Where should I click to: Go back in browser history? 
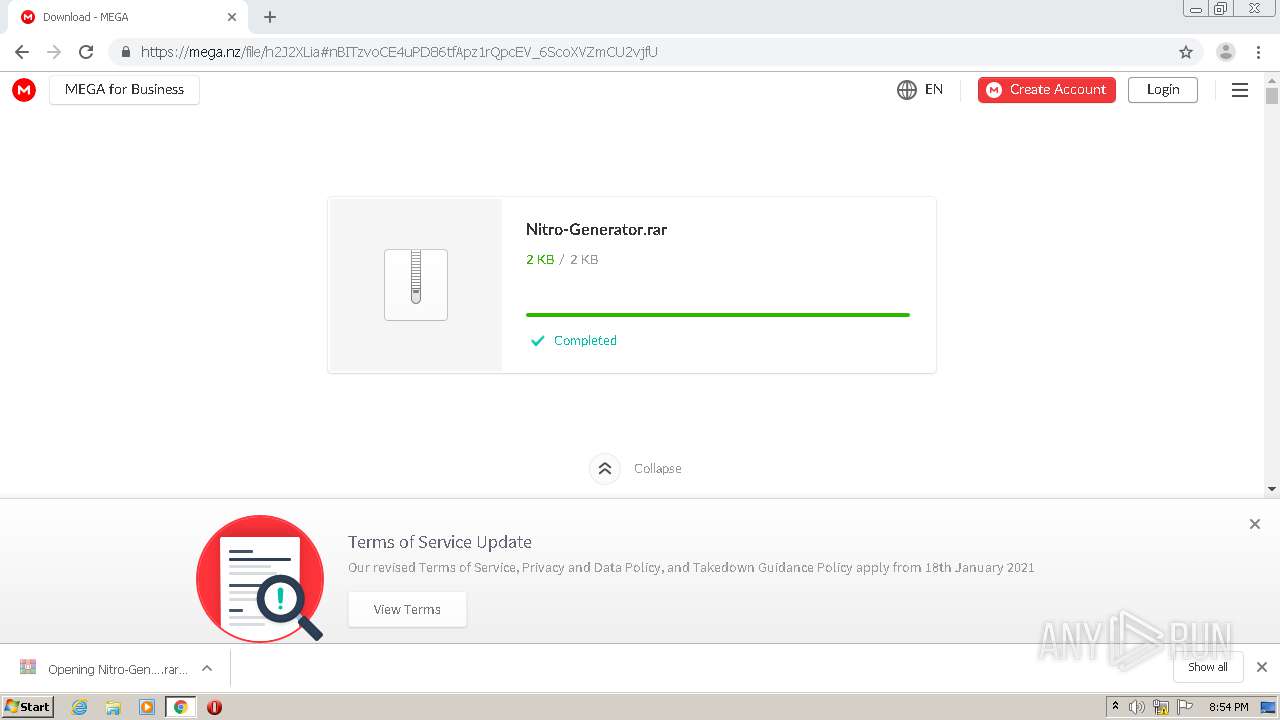coord(22,52)
